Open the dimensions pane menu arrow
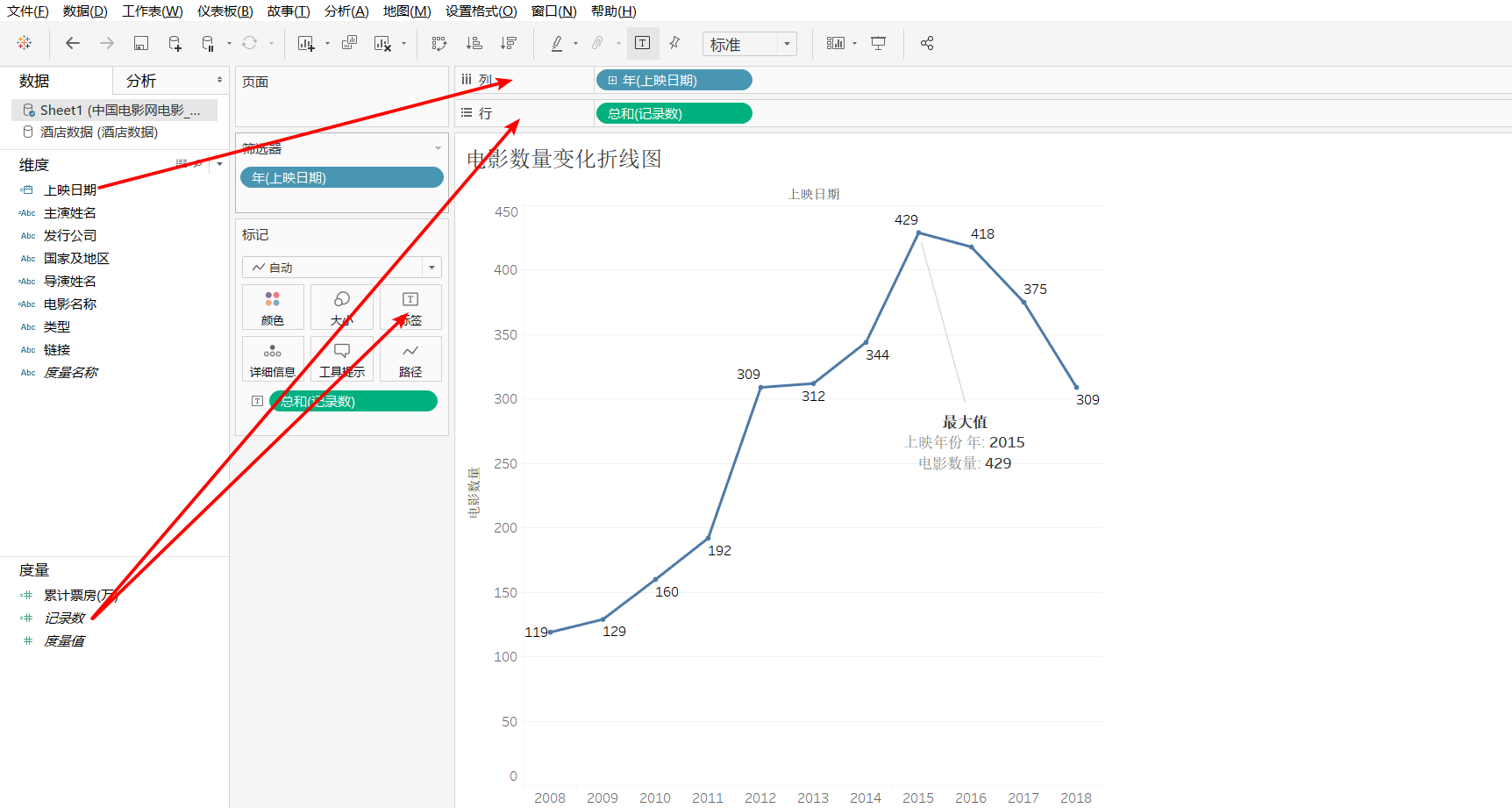Image resolution: width=1512 pixels, height=808 pixels. tap(219, 164)
